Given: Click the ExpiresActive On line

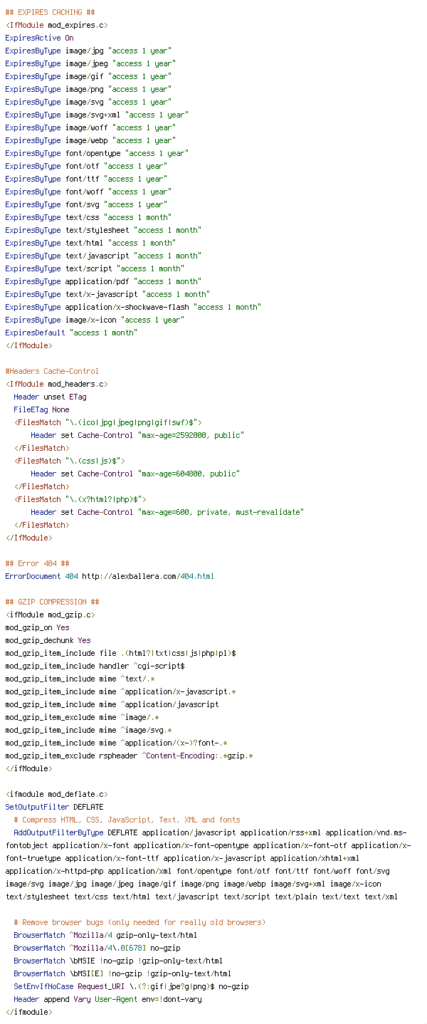Looking at the screenshot, I should click(39, 38).
